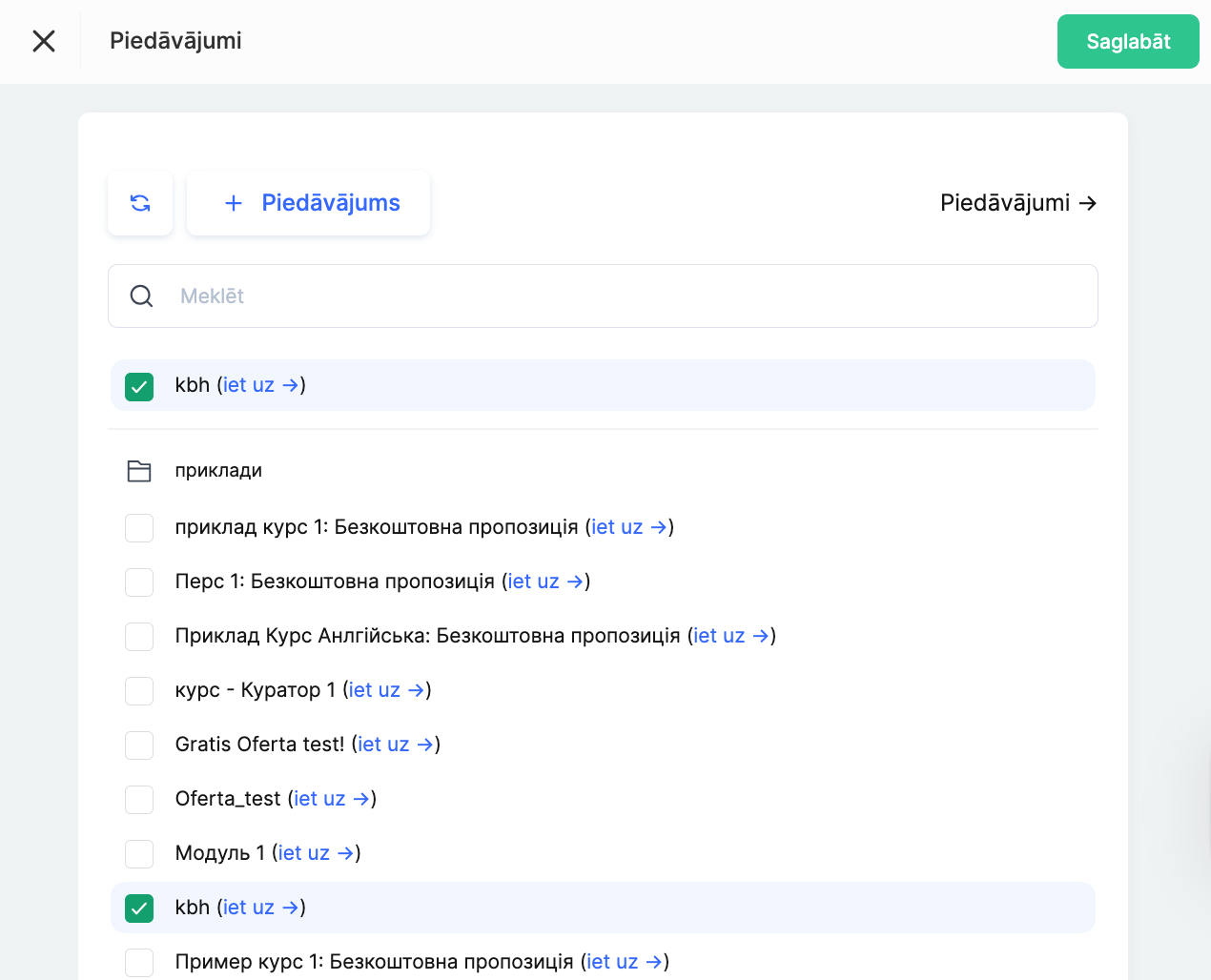The image size is (1211, 980).
Task: Check the Перс 1 offer checkbox
Action: click(x=139, y=582)
